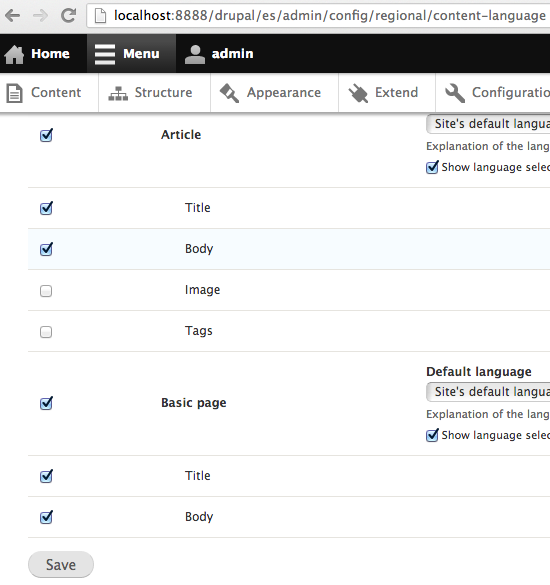Open Article's default language dropdown
This screenshot has width=550, height=585.
pyautogui.click(x=488, y=124)
